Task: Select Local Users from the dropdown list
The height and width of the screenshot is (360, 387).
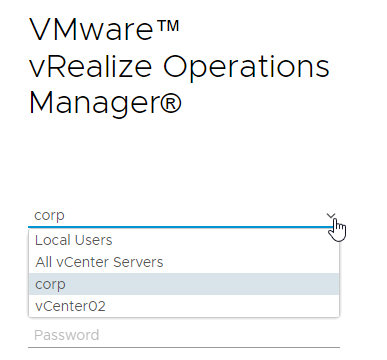Action: click(x=184, y=240)
